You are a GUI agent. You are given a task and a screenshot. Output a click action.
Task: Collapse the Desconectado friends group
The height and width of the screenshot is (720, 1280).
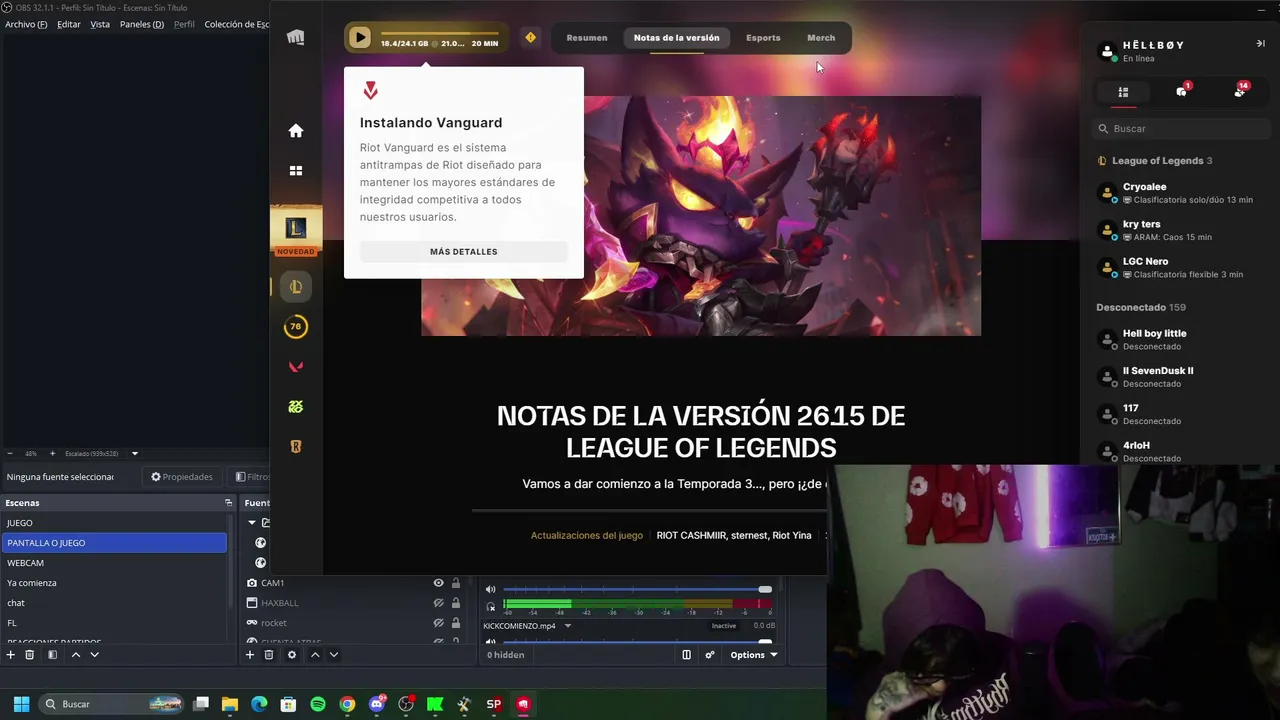[1141, 307]
